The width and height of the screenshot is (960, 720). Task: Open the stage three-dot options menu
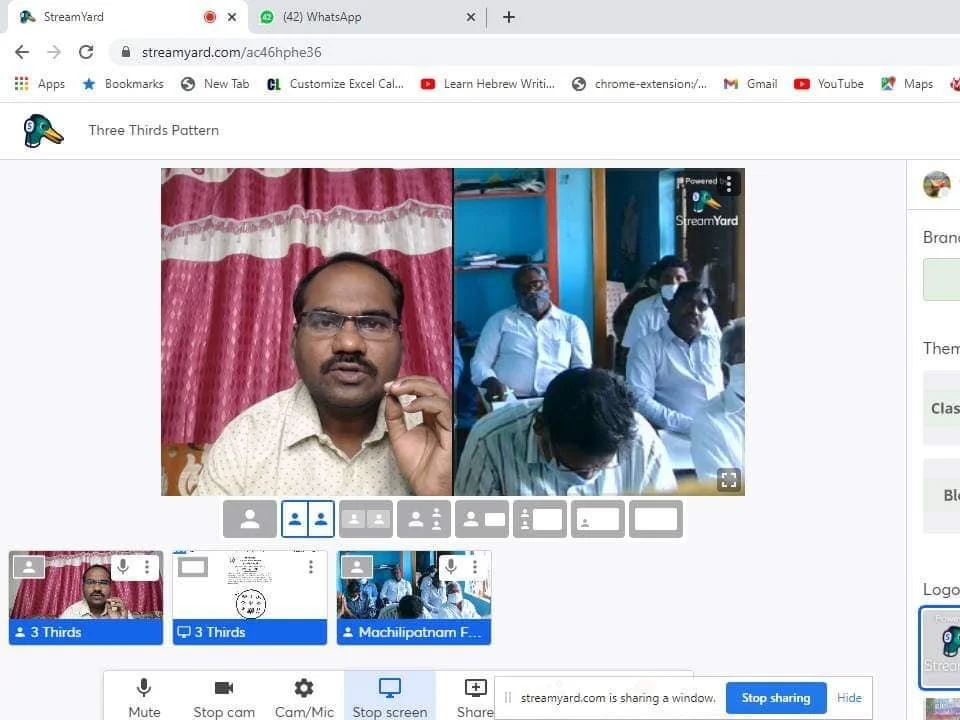tap(728, 184)
